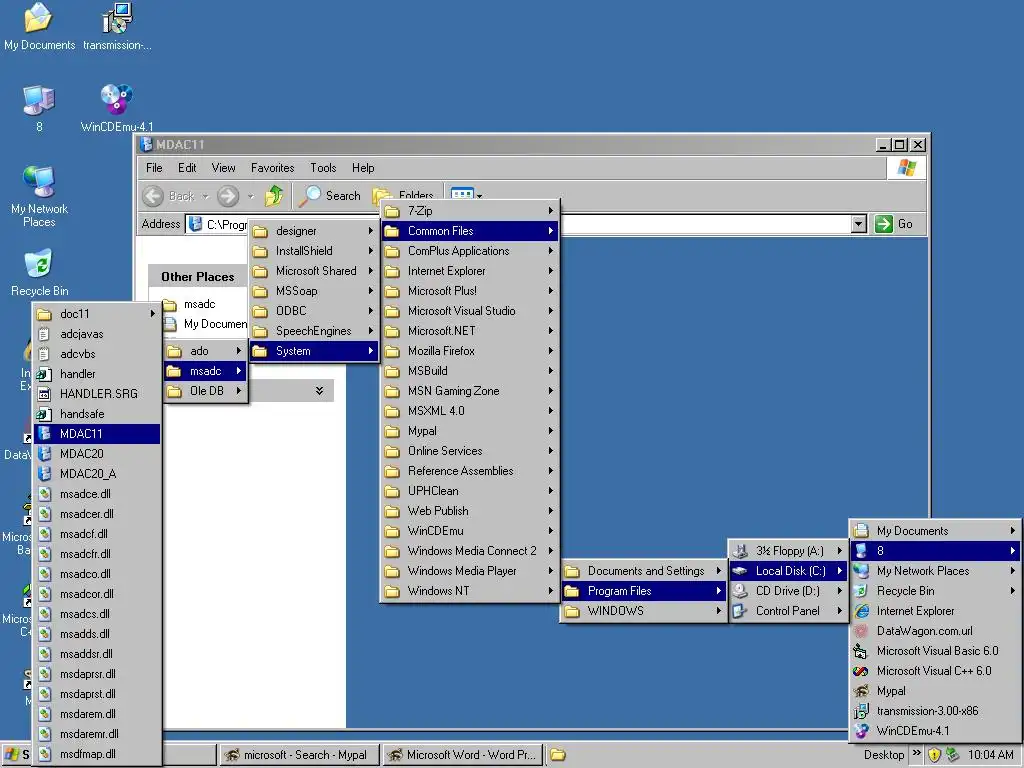Viewport: 1024px width, 768px height.
Task: Choose the adcjavas file entry
Action: point(97,334)
